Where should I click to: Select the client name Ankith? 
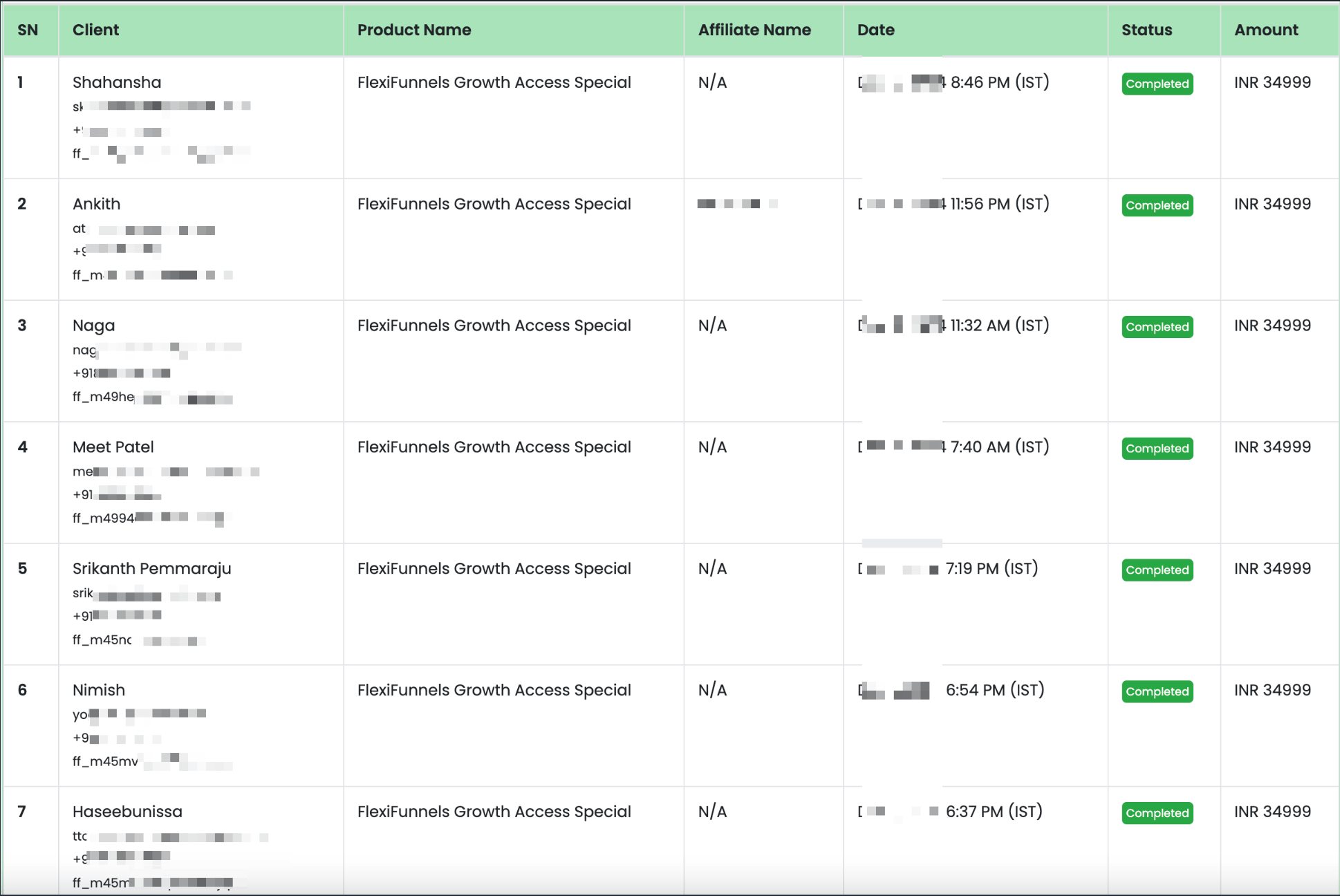97,204
